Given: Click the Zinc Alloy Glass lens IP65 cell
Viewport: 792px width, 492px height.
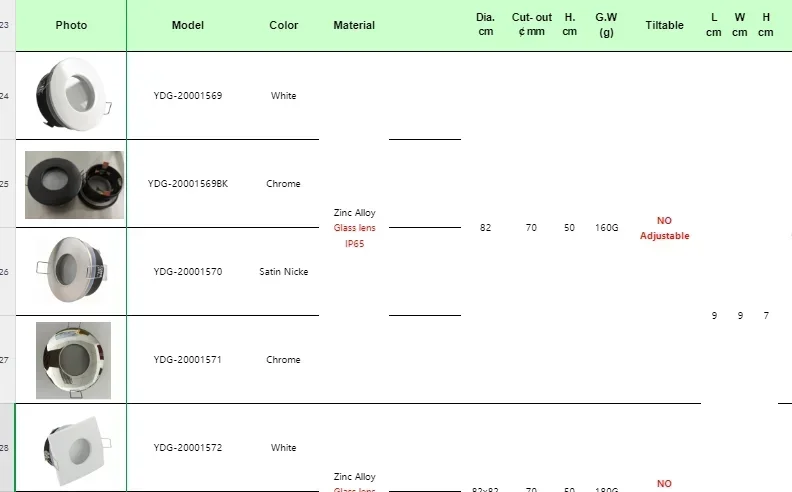Looking at the screenshot, I should (x=354, y=227).
